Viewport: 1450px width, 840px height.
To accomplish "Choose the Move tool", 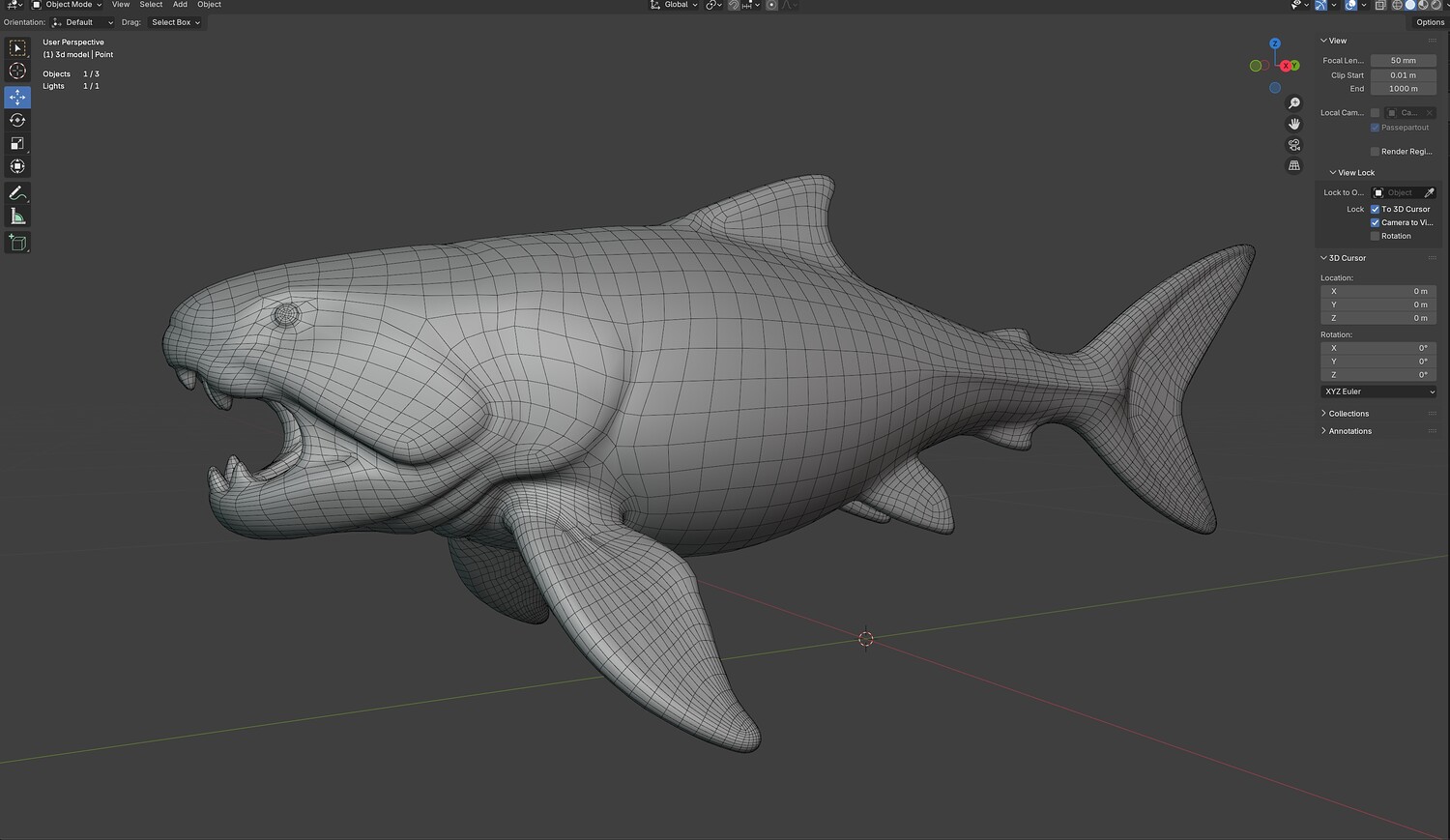I will pos(17,97).
